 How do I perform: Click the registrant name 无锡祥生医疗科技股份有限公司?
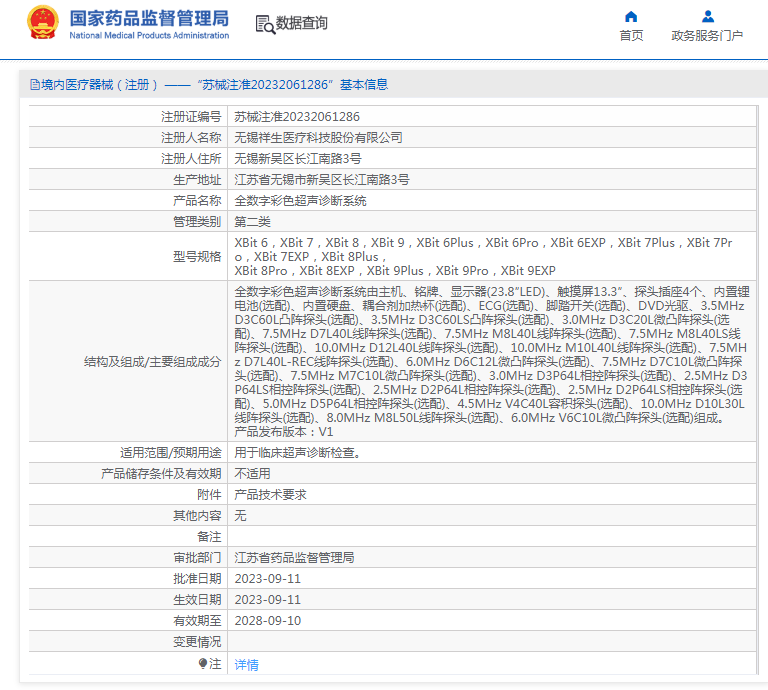318,137
